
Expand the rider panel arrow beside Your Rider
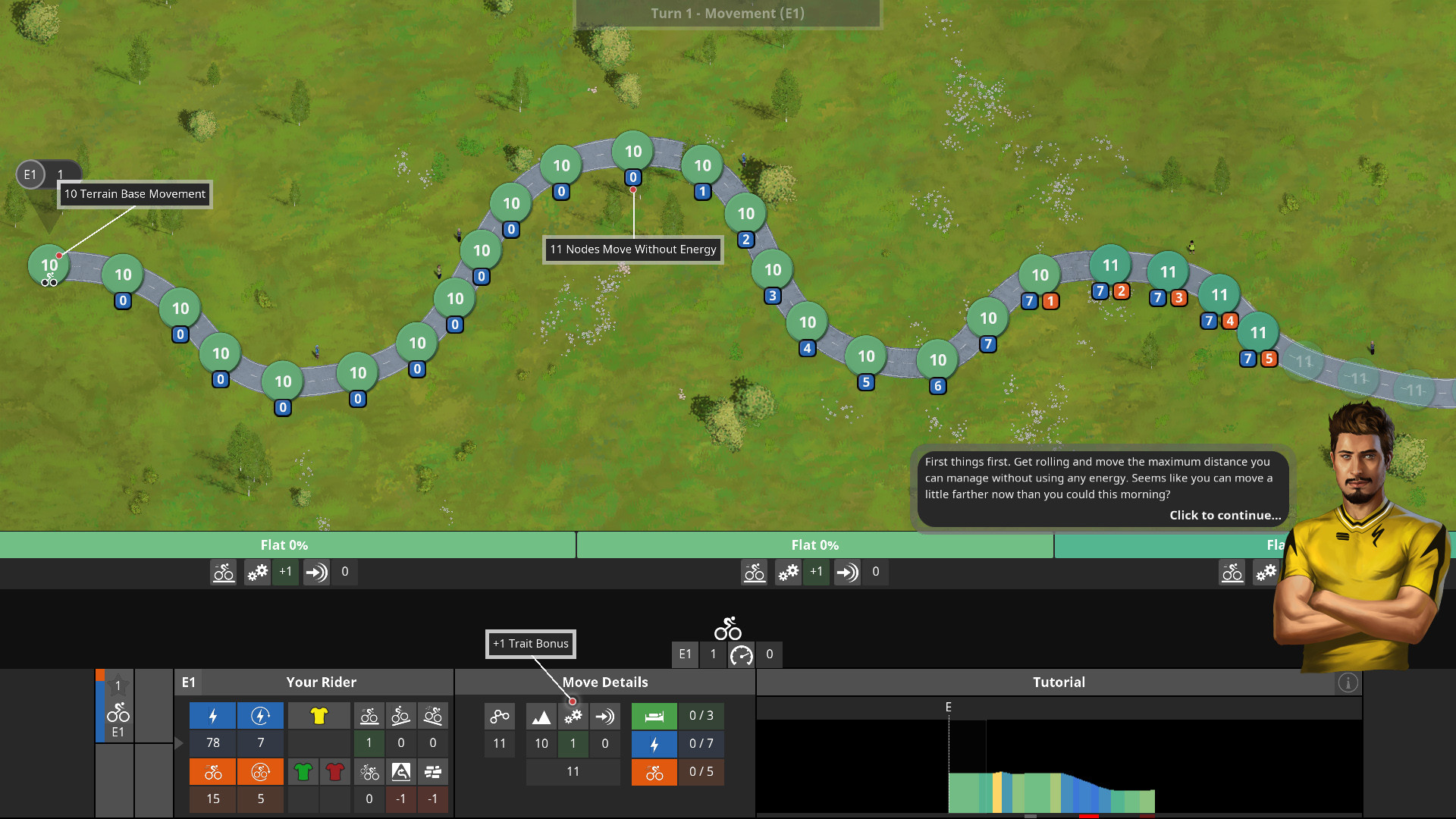coord(179,743)
